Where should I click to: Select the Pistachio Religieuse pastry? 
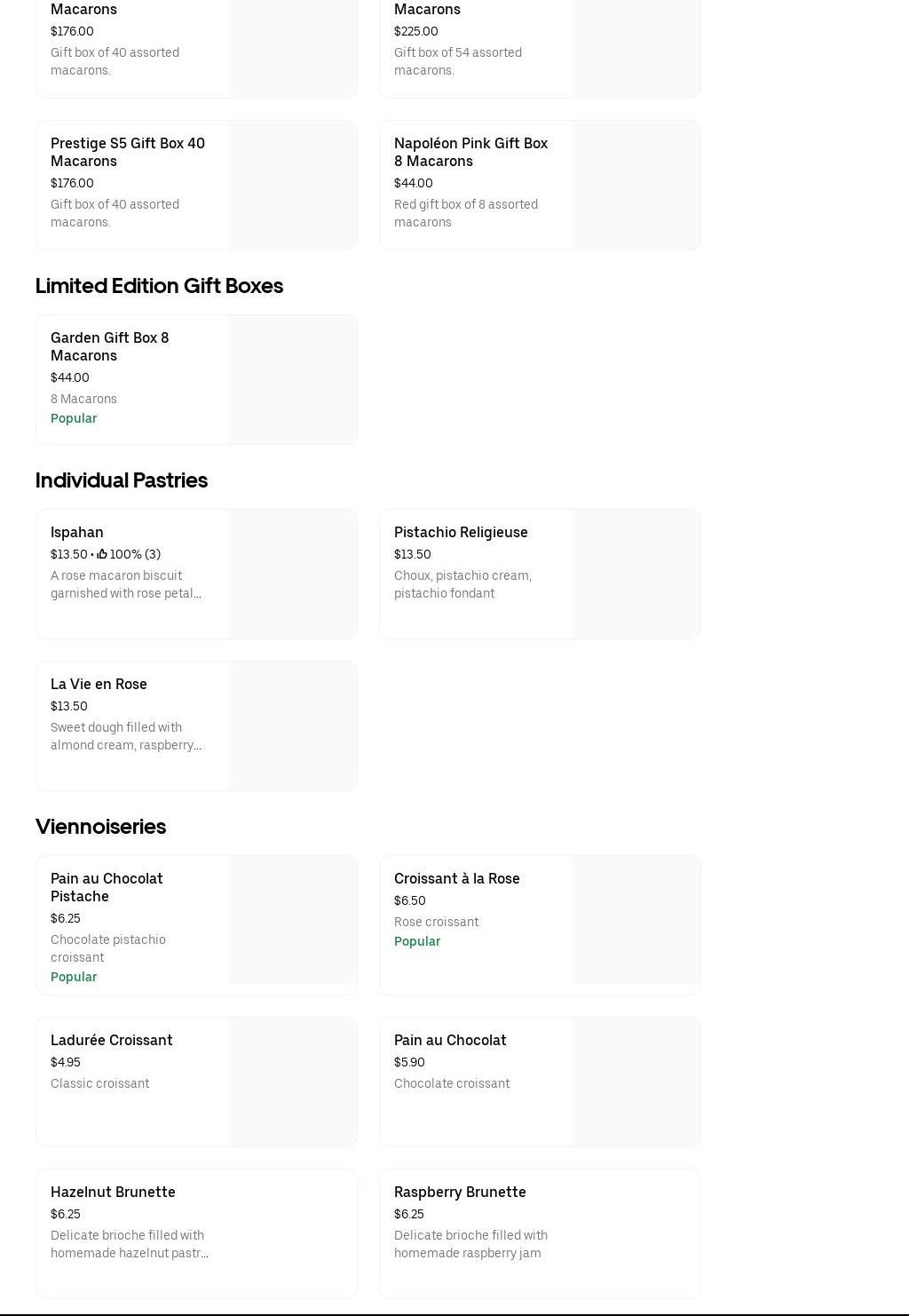click(461, 533)
